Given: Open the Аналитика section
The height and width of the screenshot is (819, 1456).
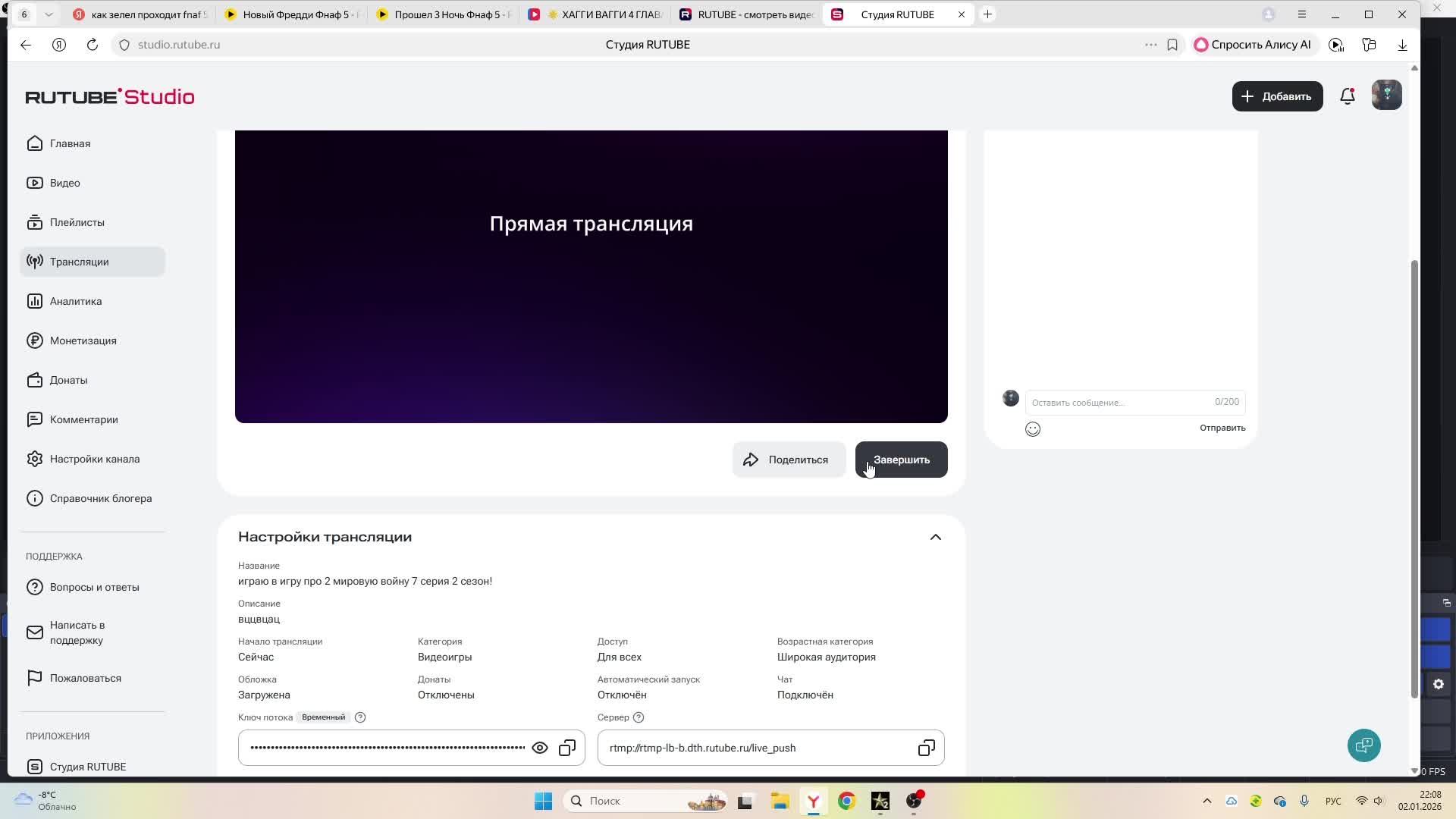Looking at the screenshot, I should coord(75,301).
